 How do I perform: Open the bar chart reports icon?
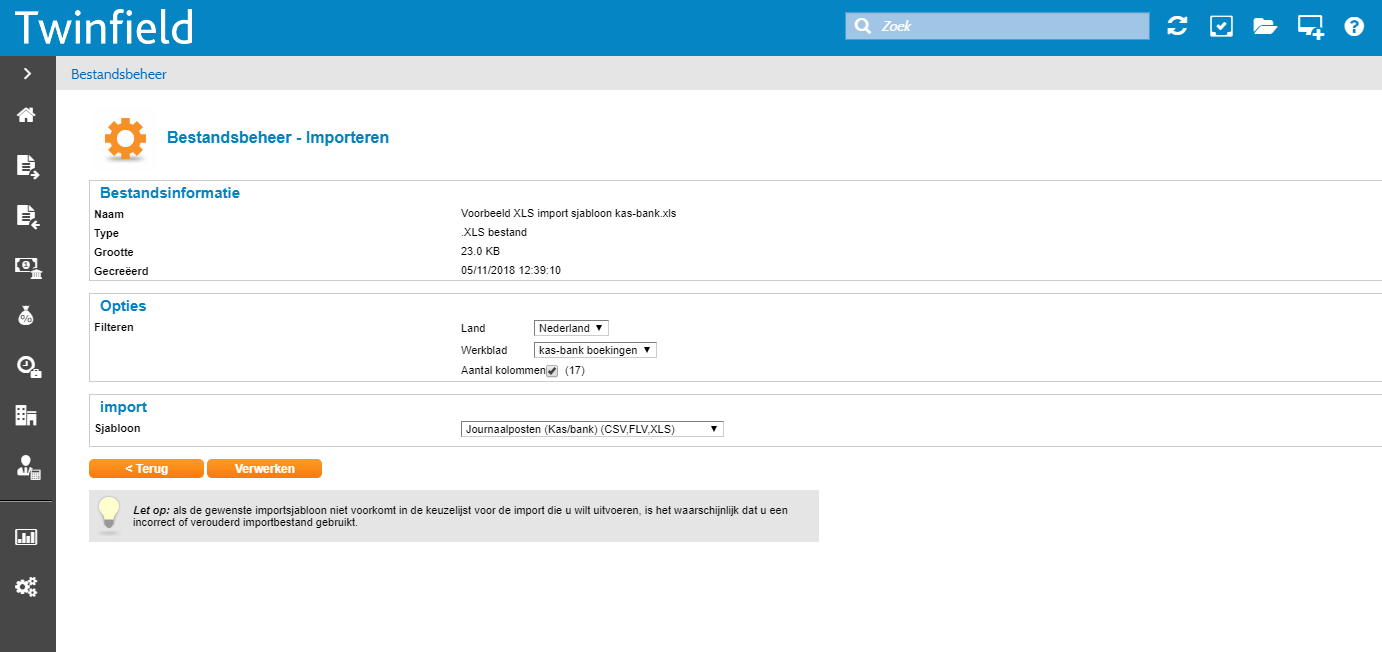(x=27, y=537)
